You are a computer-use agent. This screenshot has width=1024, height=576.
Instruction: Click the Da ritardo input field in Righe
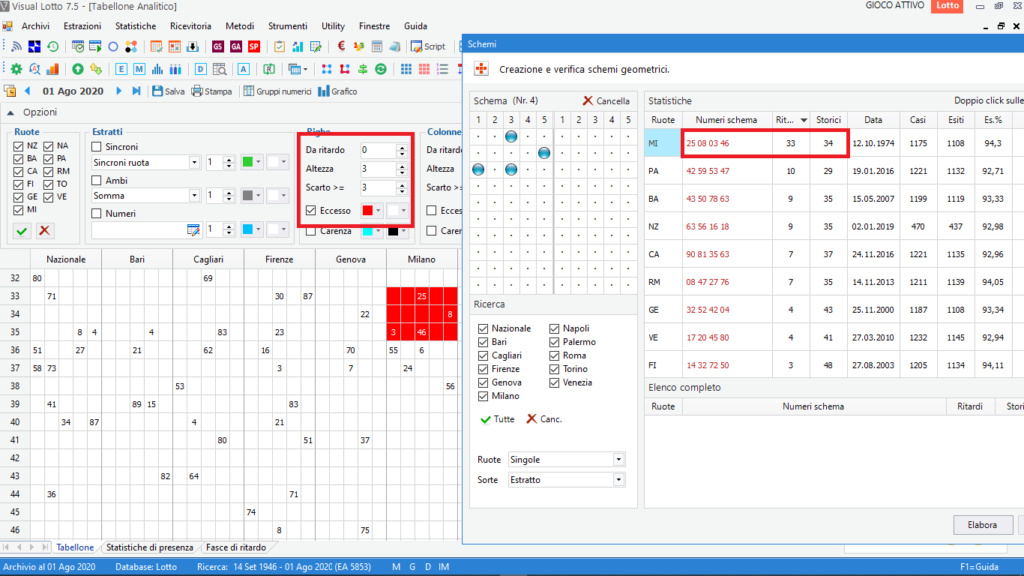379,150
